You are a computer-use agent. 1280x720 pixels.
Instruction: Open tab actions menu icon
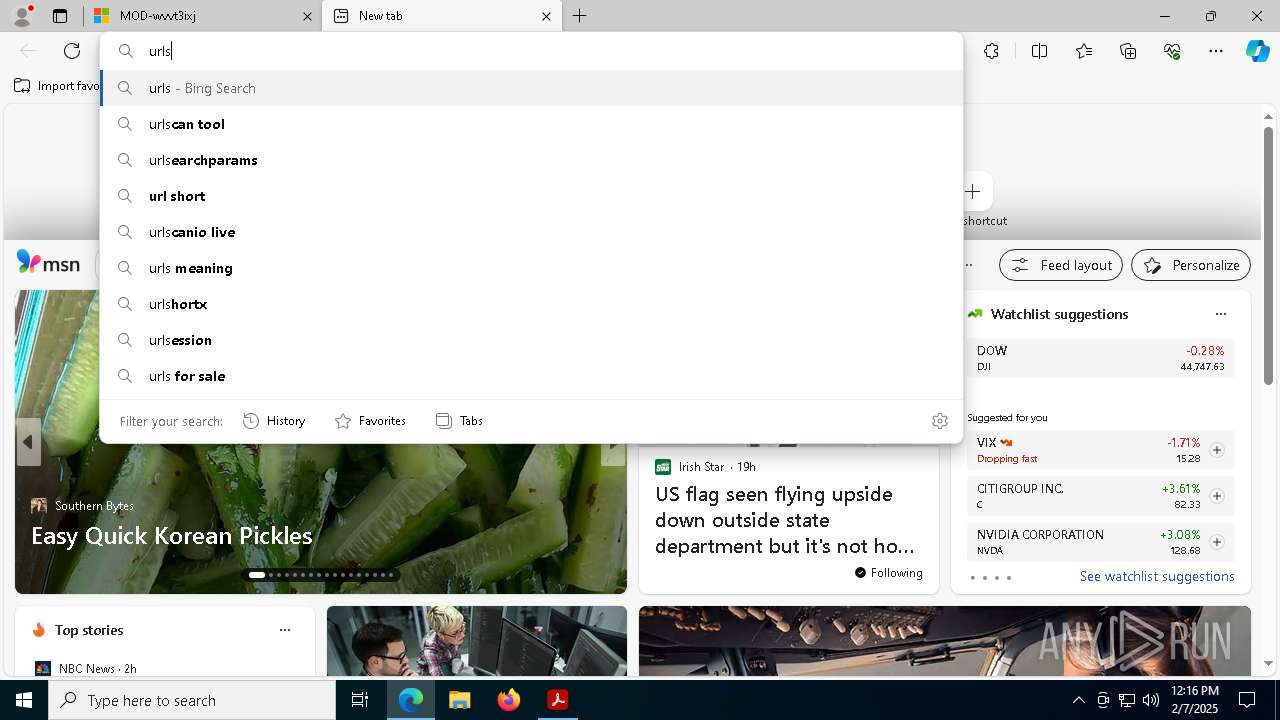pos(60,16)
